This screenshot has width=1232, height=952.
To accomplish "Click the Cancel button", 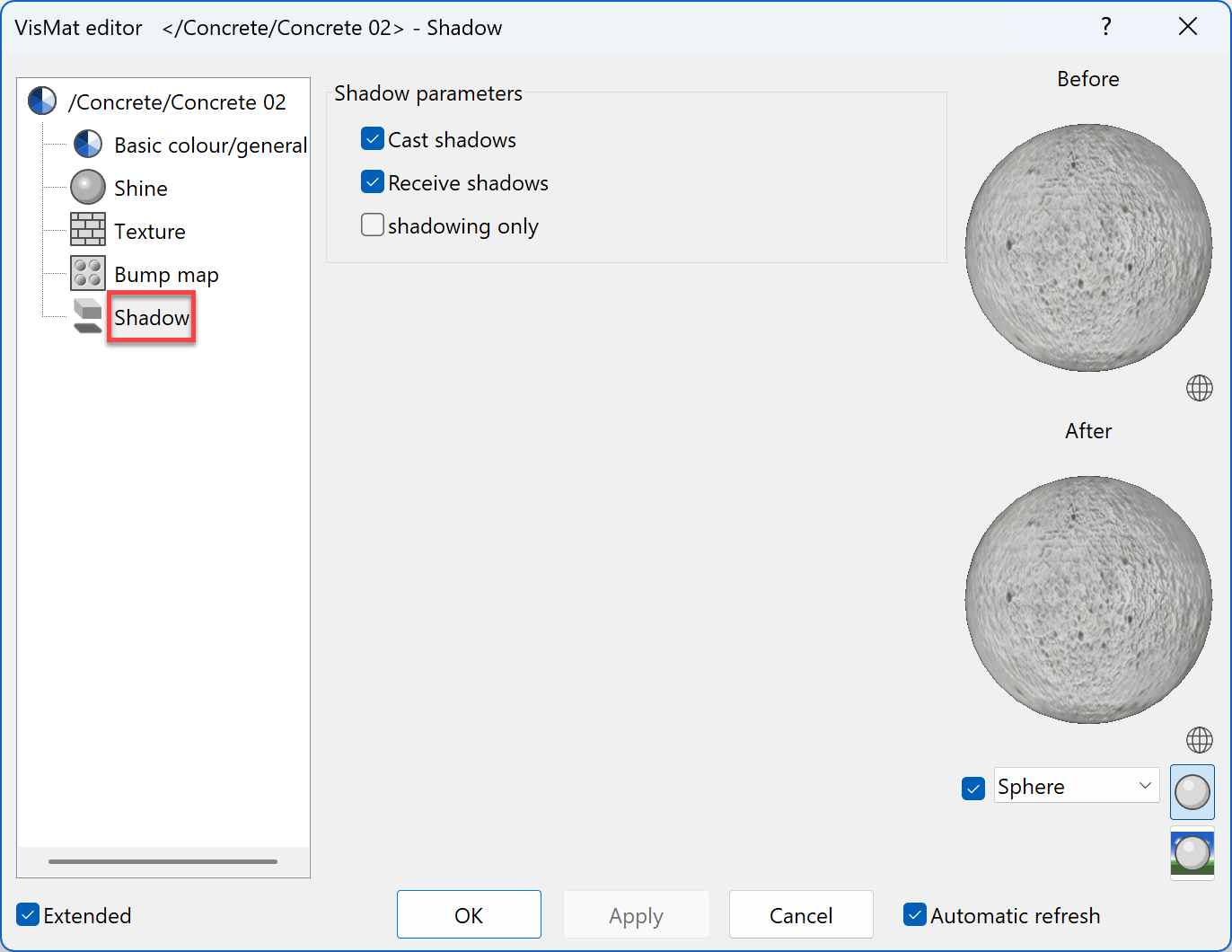I will pos(800,914).
